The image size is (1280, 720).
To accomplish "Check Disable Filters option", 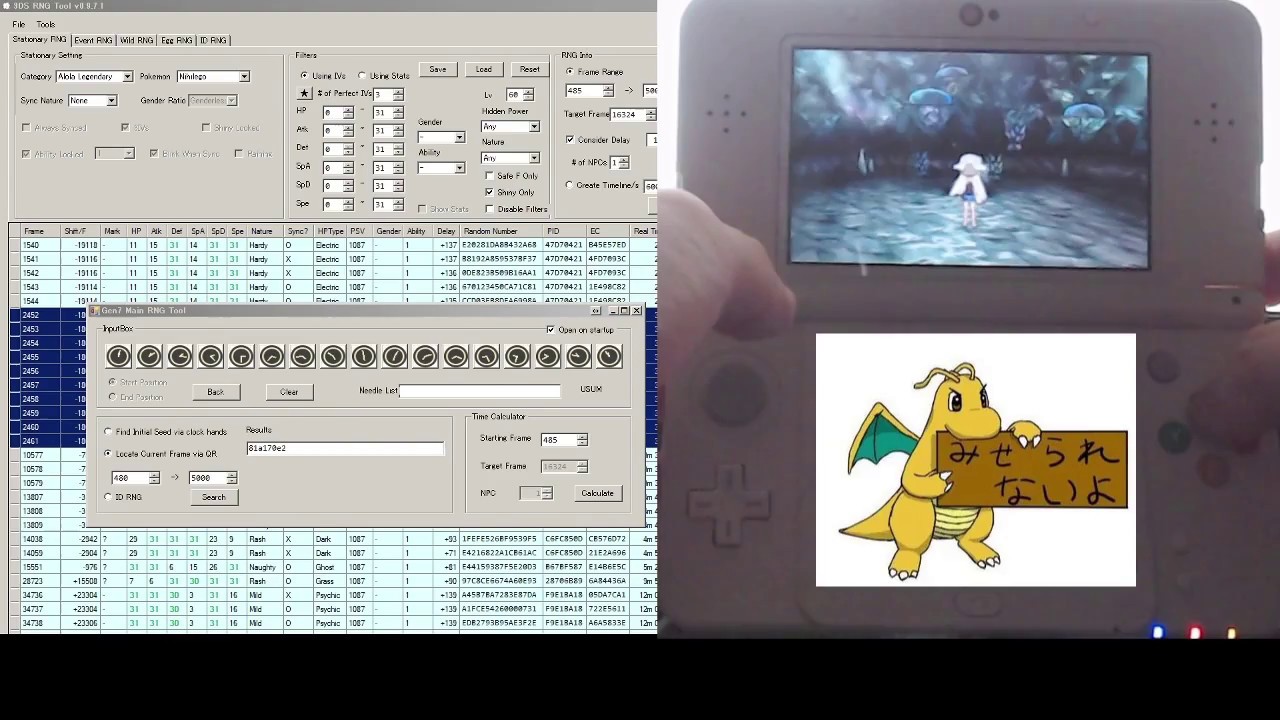I will (516, 209).
